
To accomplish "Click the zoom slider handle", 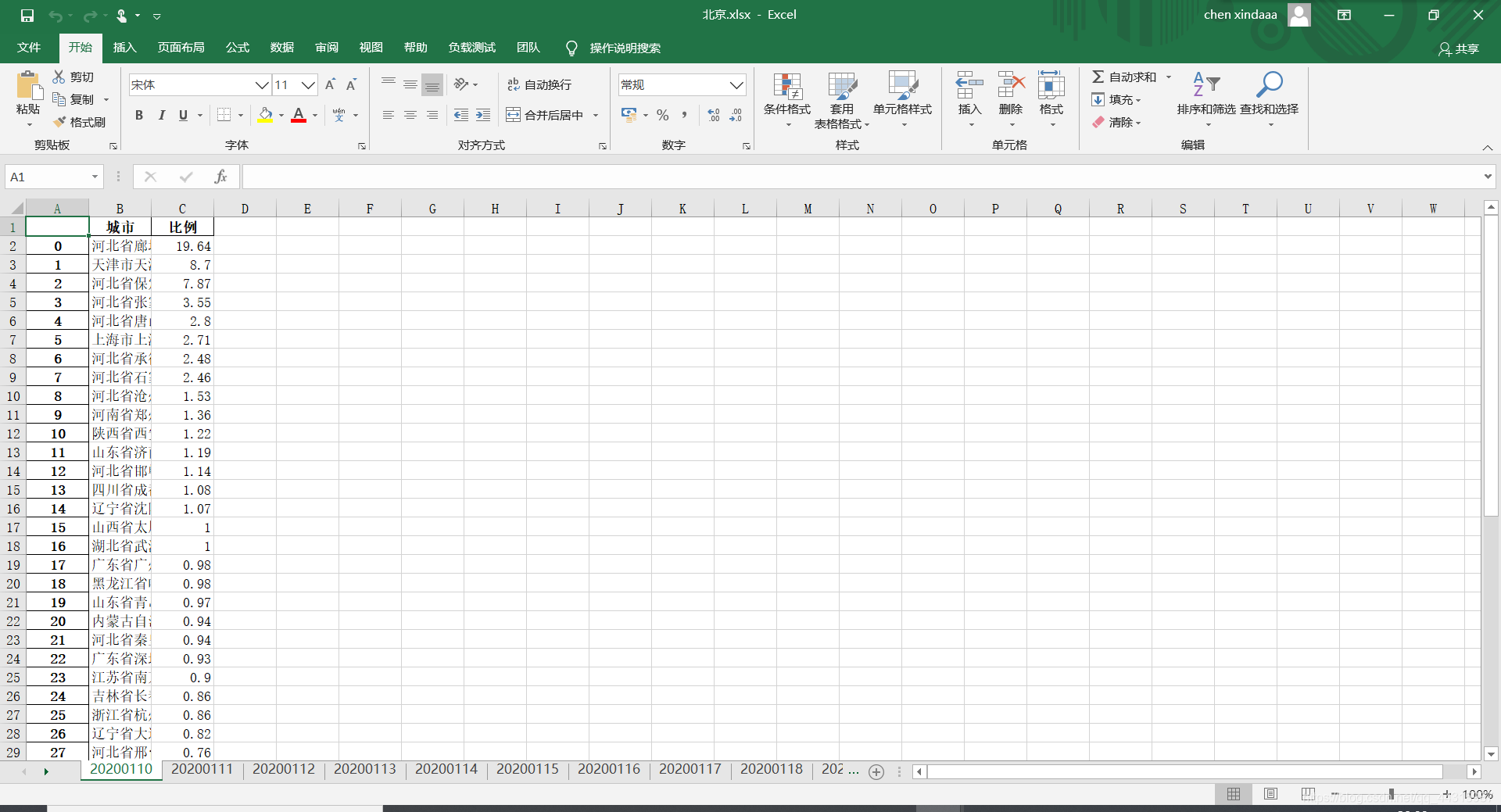I will (x=1392, y=794).
